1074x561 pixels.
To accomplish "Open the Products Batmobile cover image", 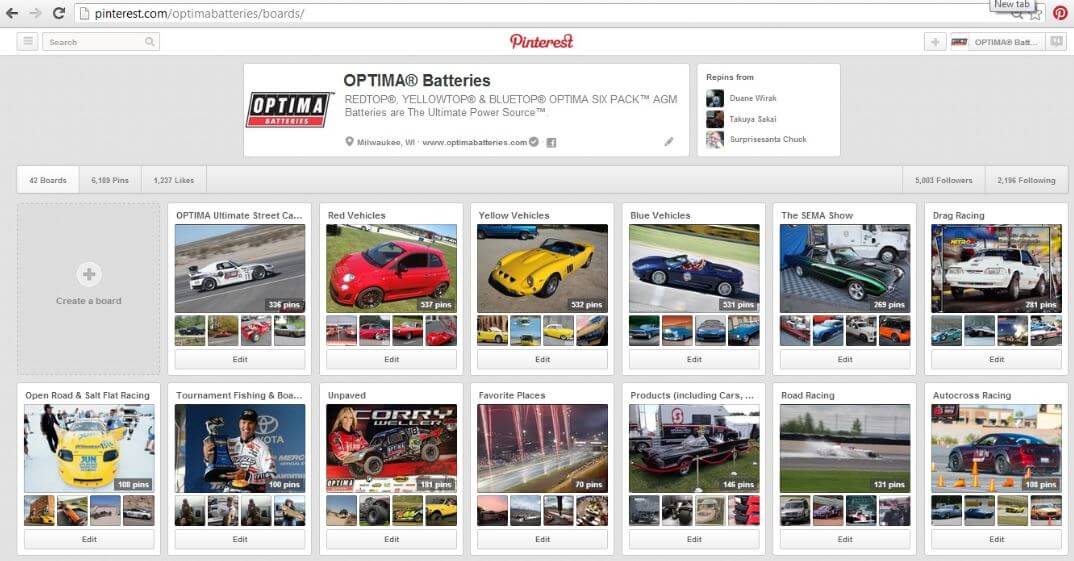I will (694, 448).
